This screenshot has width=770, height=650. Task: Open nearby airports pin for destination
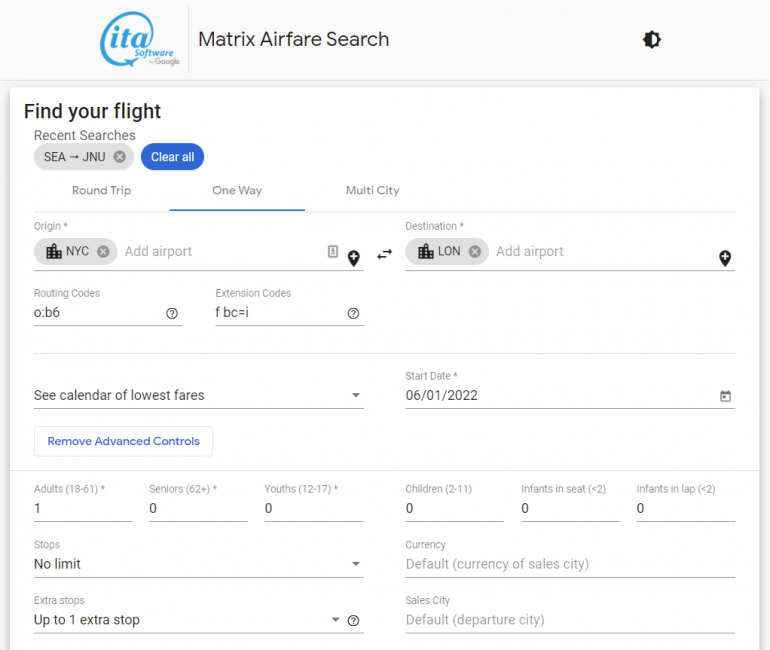(725, 259)
